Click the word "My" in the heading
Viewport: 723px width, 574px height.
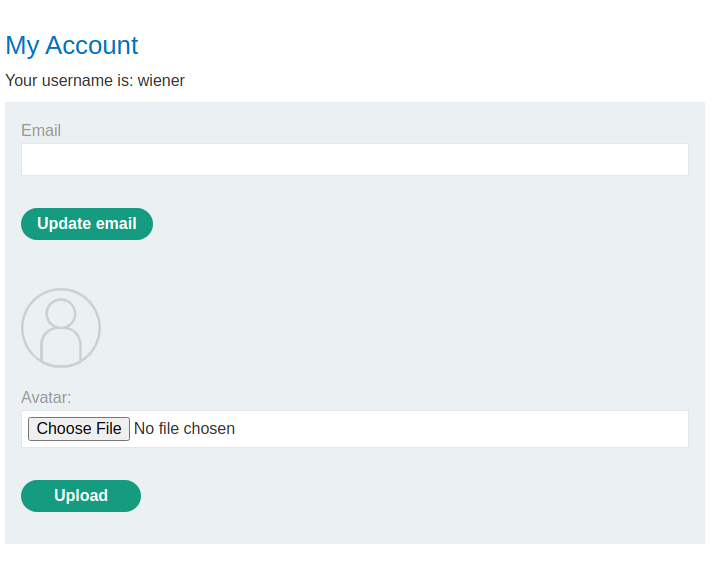[x=22, y=45]
